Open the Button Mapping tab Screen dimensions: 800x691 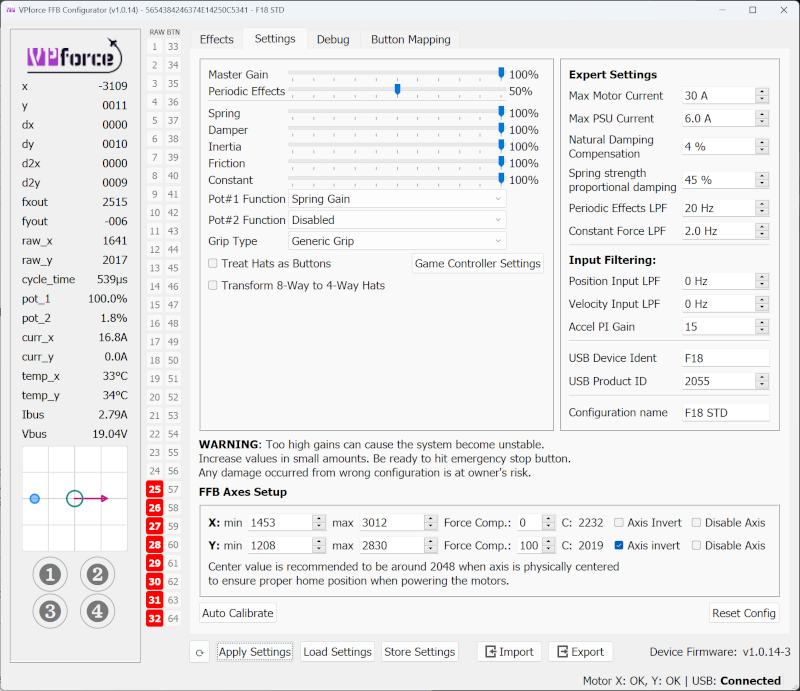point(410,39)
